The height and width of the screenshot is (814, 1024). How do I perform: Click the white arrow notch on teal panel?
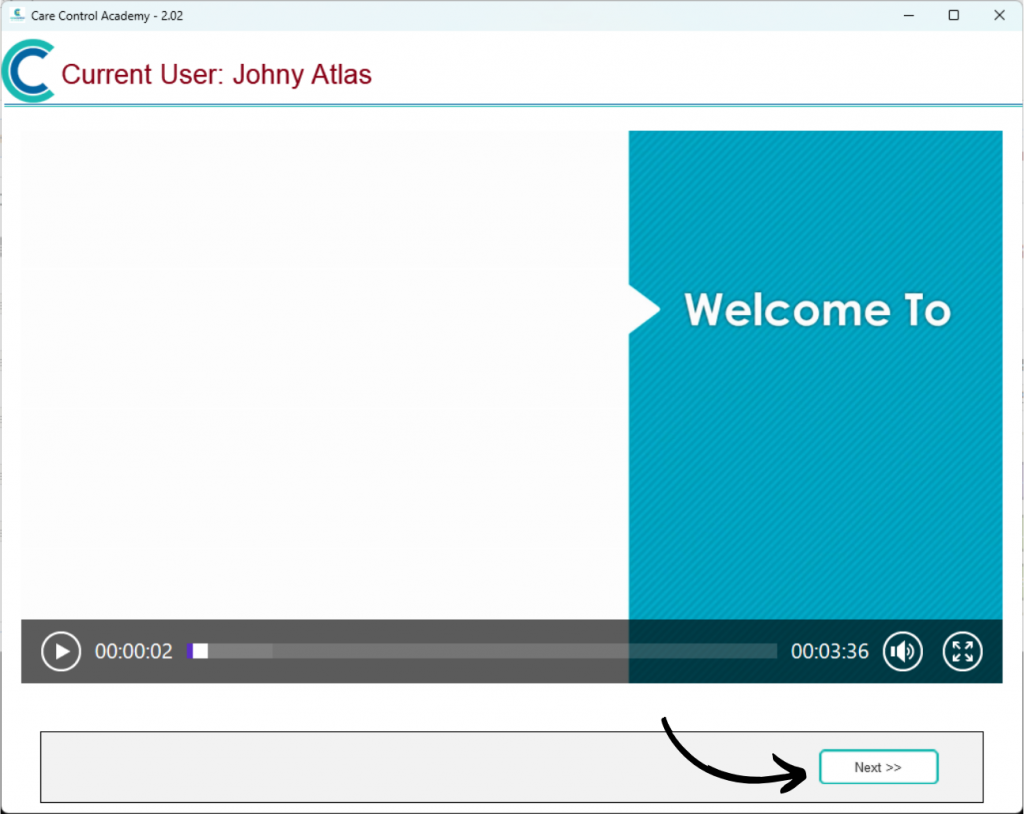click(642, 310)
